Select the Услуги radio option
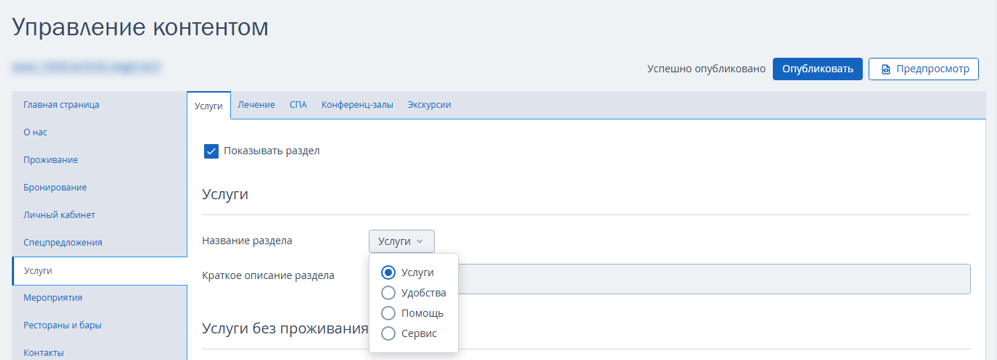Screen dimensions: 997x360 pos(388,272)
